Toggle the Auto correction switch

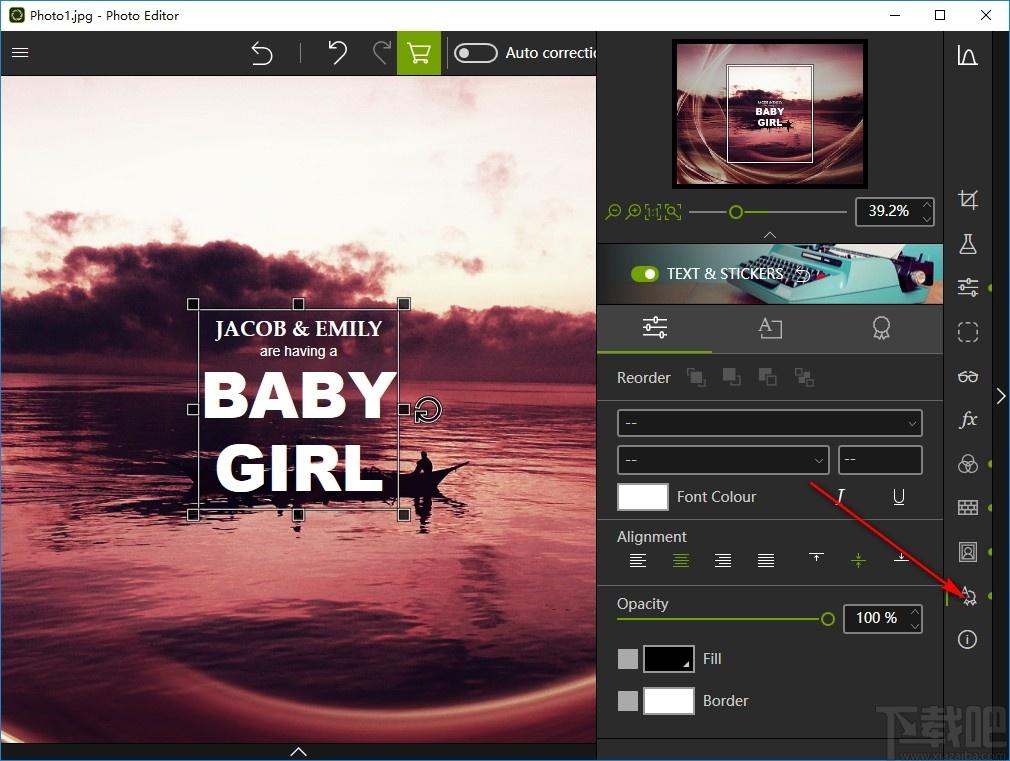(x=475, y=53)
